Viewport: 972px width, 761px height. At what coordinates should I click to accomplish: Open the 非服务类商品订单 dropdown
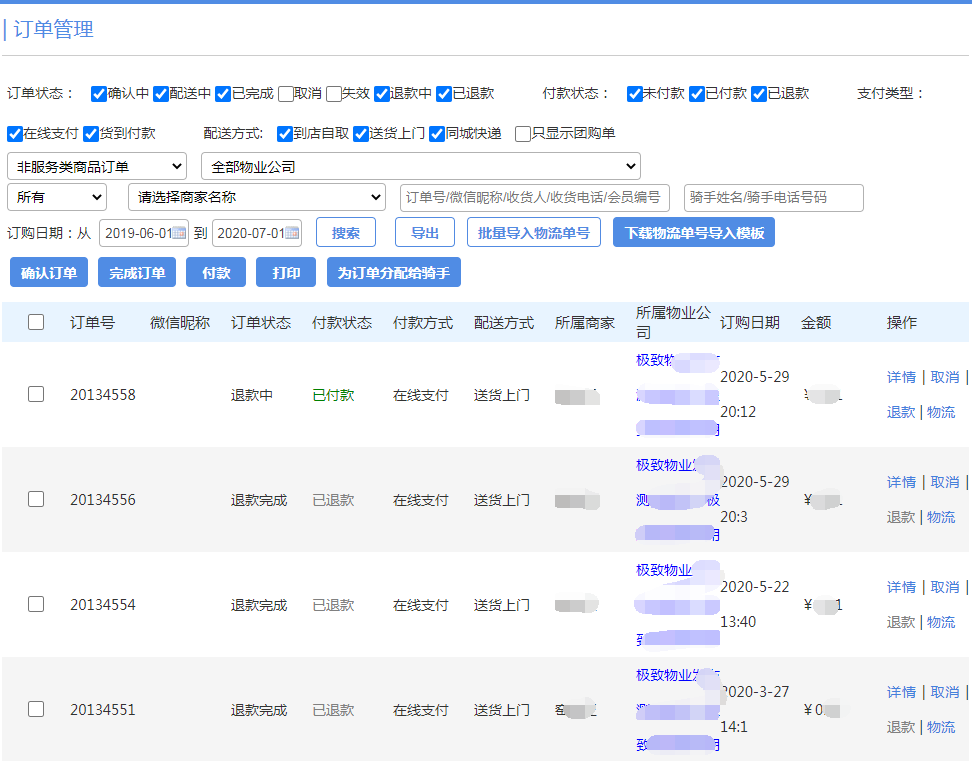97,167
